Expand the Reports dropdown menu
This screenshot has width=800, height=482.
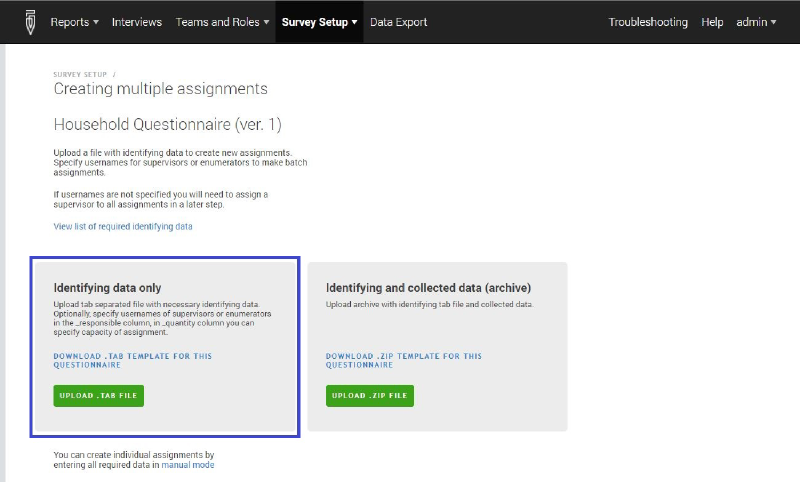point(74,22)
